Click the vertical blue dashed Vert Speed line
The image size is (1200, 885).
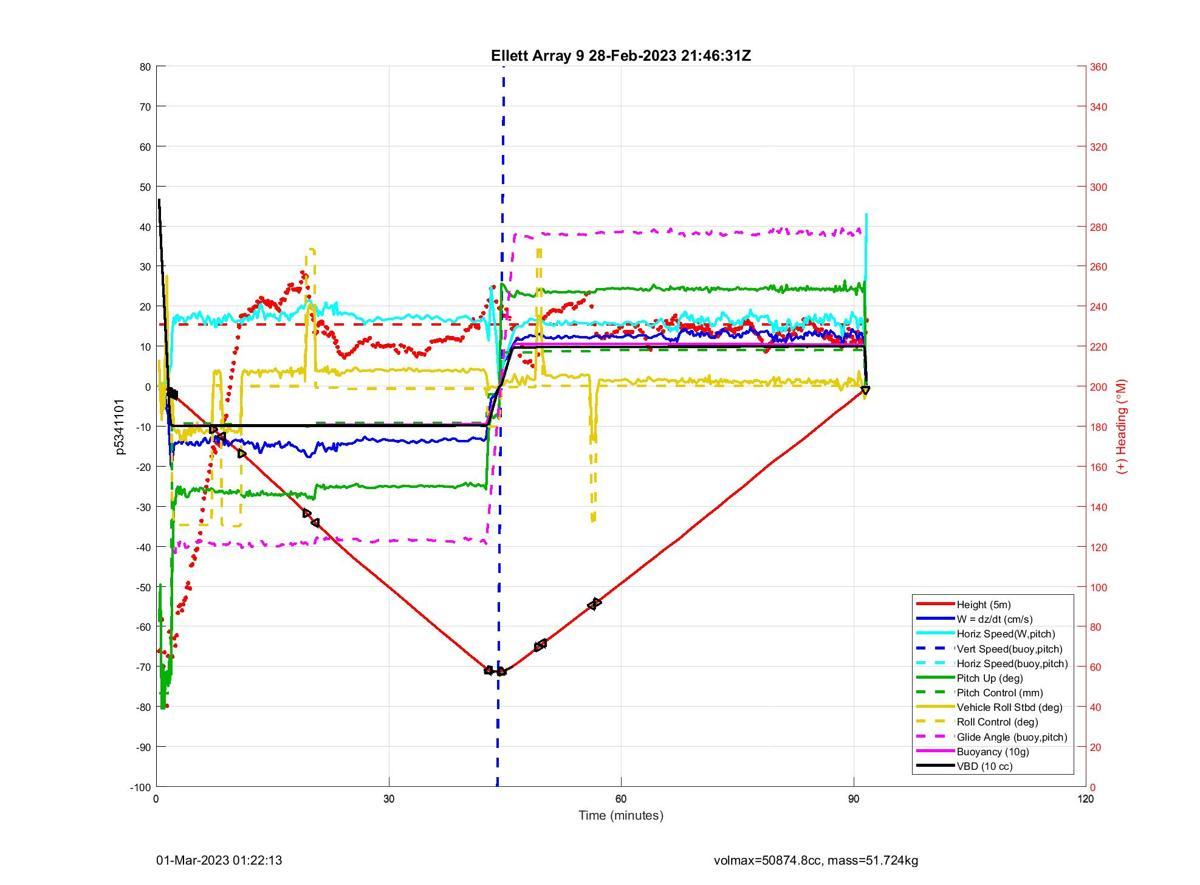[500, 427]
